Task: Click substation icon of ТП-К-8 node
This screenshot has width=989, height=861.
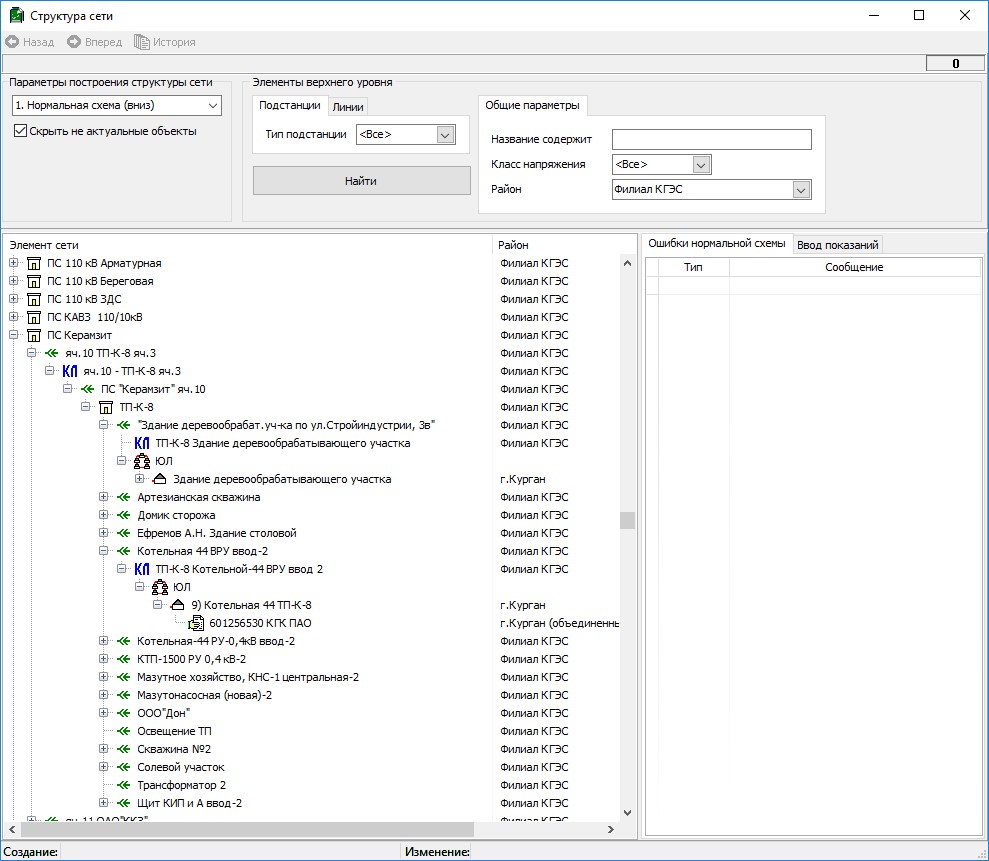Action: 106,407
